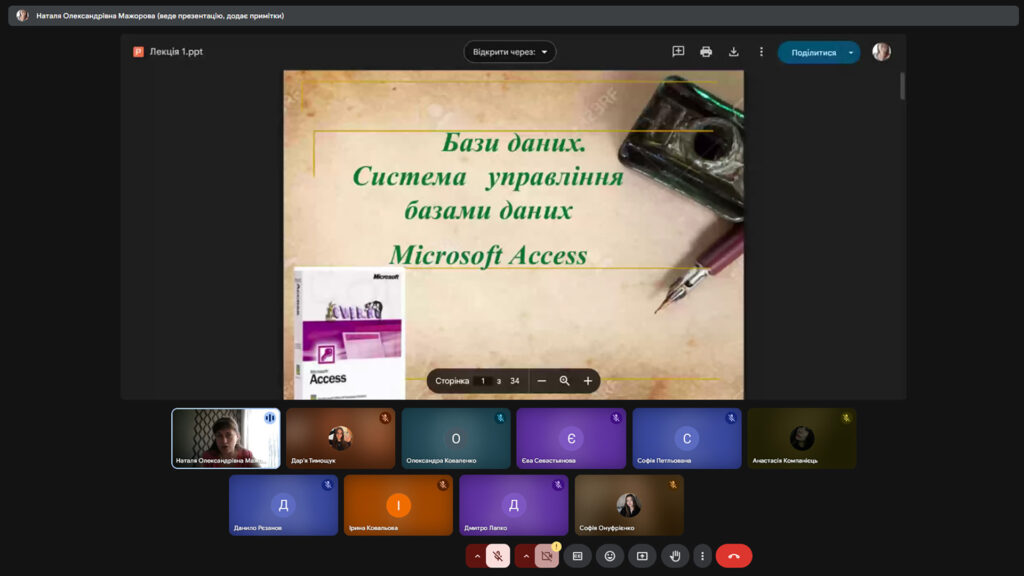Click the camera warning badge with exclamation mark
This screenshot has height=576, width=1024.
pyautogui.click(x=556, y=546)
